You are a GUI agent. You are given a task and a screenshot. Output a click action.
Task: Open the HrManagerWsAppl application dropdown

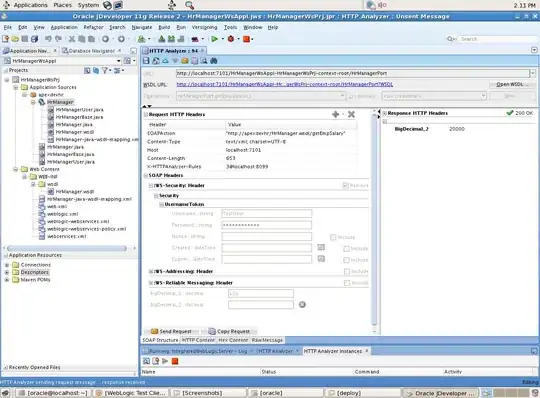click(x=118, y=61)
